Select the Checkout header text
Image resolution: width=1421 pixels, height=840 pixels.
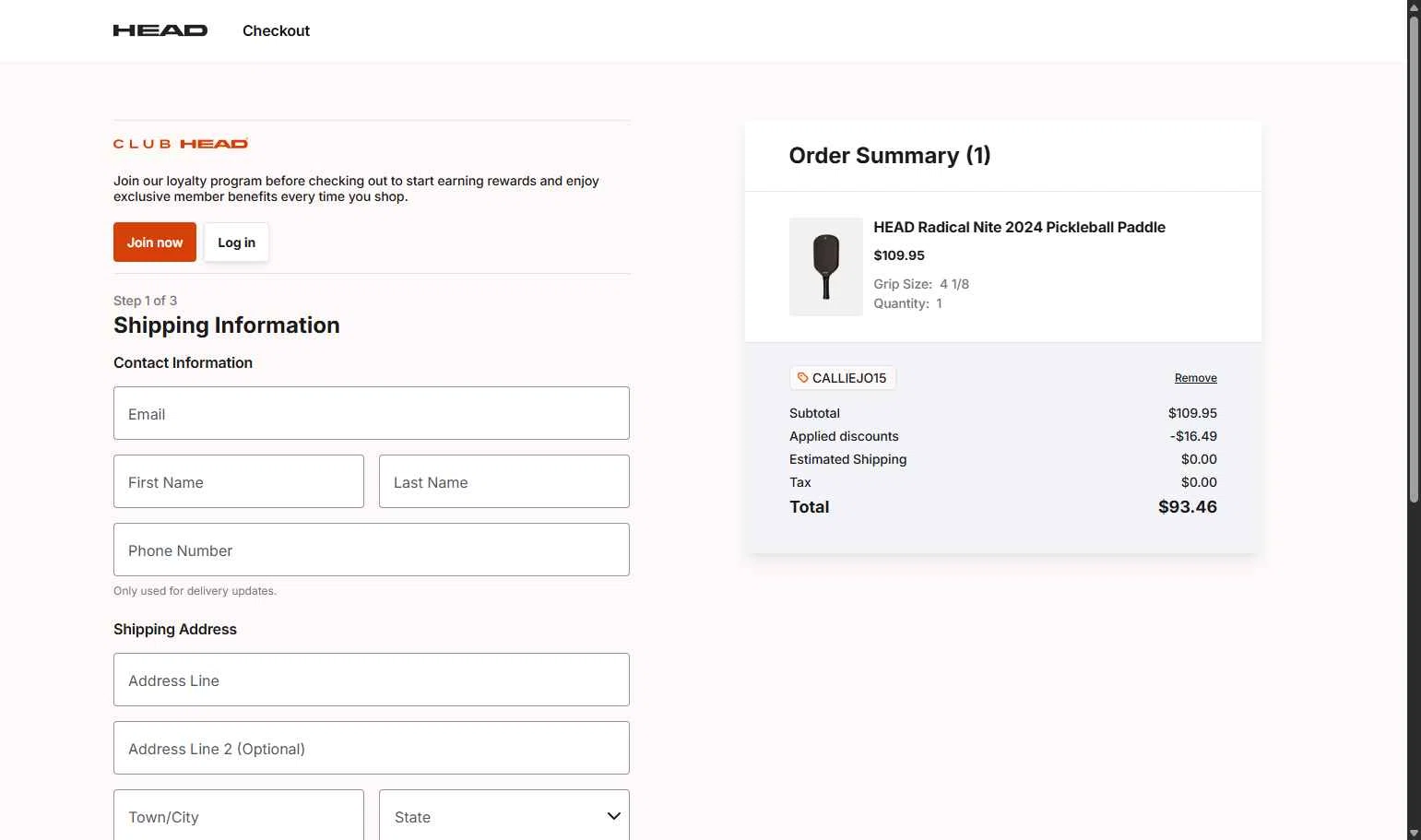tap(276, 30)
